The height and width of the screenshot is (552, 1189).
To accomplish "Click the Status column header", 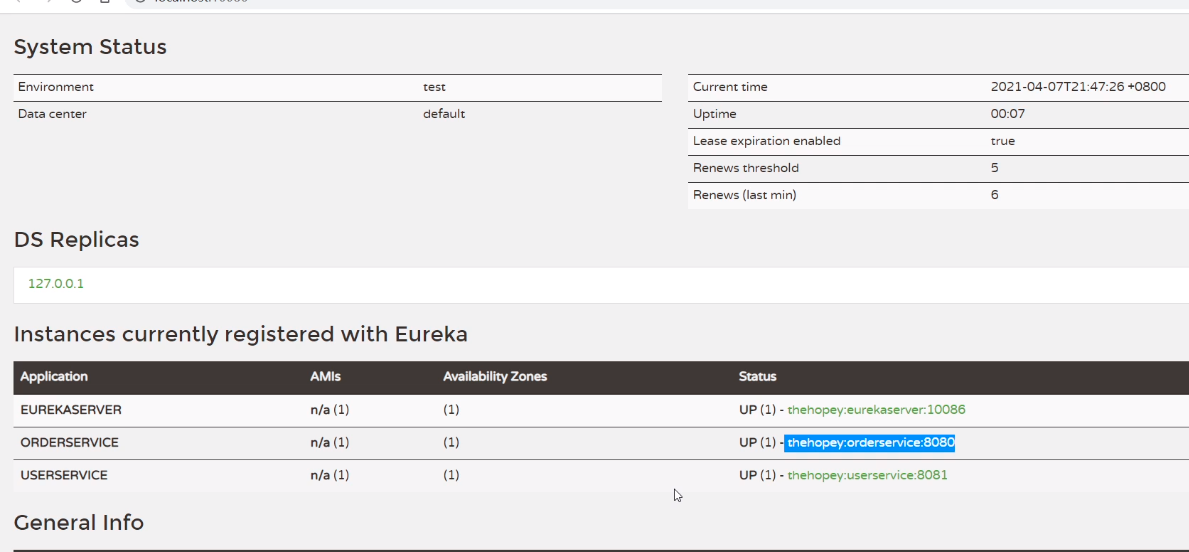I will (x=757, y=377).
